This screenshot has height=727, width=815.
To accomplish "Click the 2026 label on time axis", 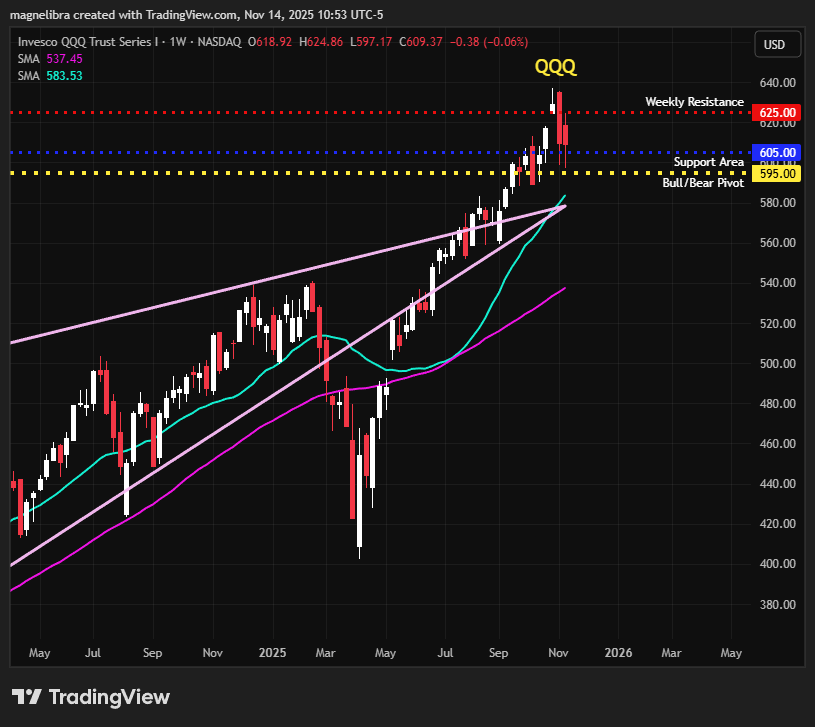I will point(618,653).
